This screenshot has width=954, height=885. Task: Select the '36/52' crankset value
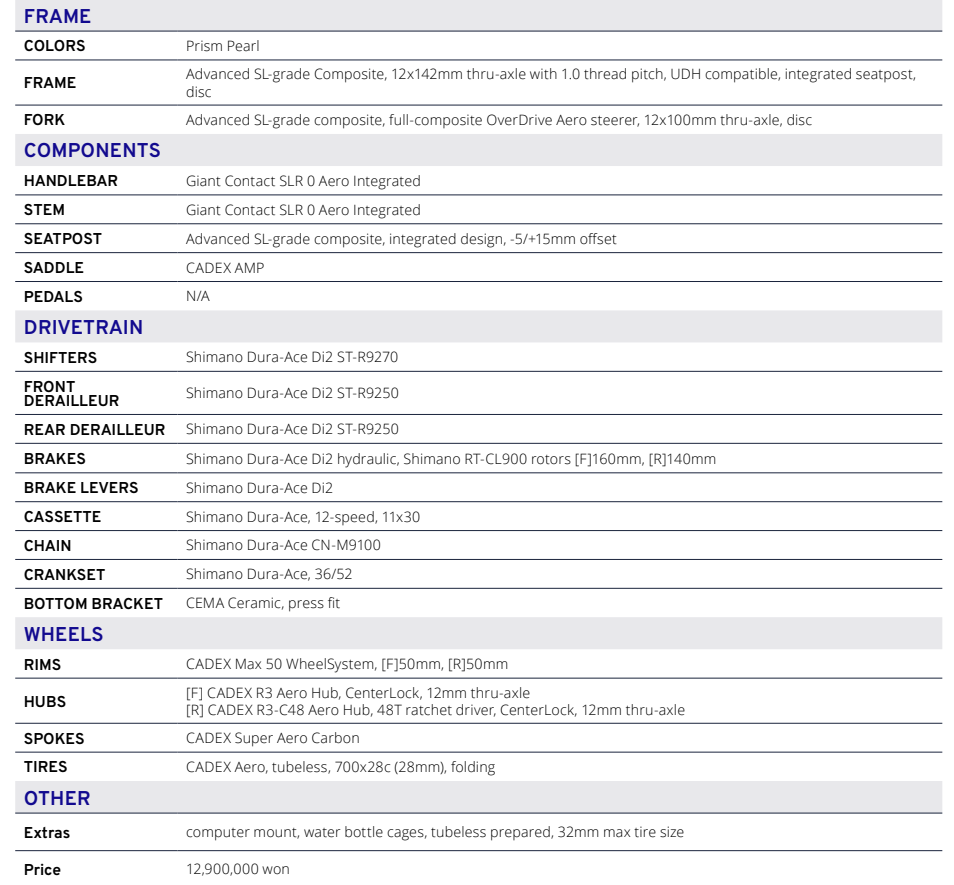click(269, 574)
